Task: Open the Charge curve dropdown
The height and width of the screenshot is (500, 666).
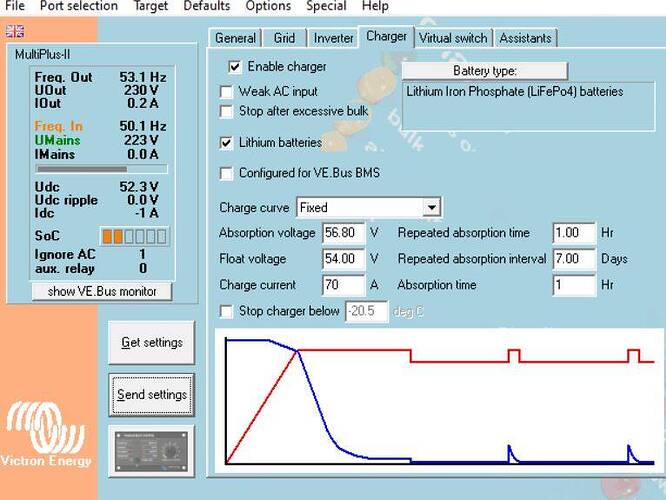Action: pyautogui.click(x=432, y=208)
